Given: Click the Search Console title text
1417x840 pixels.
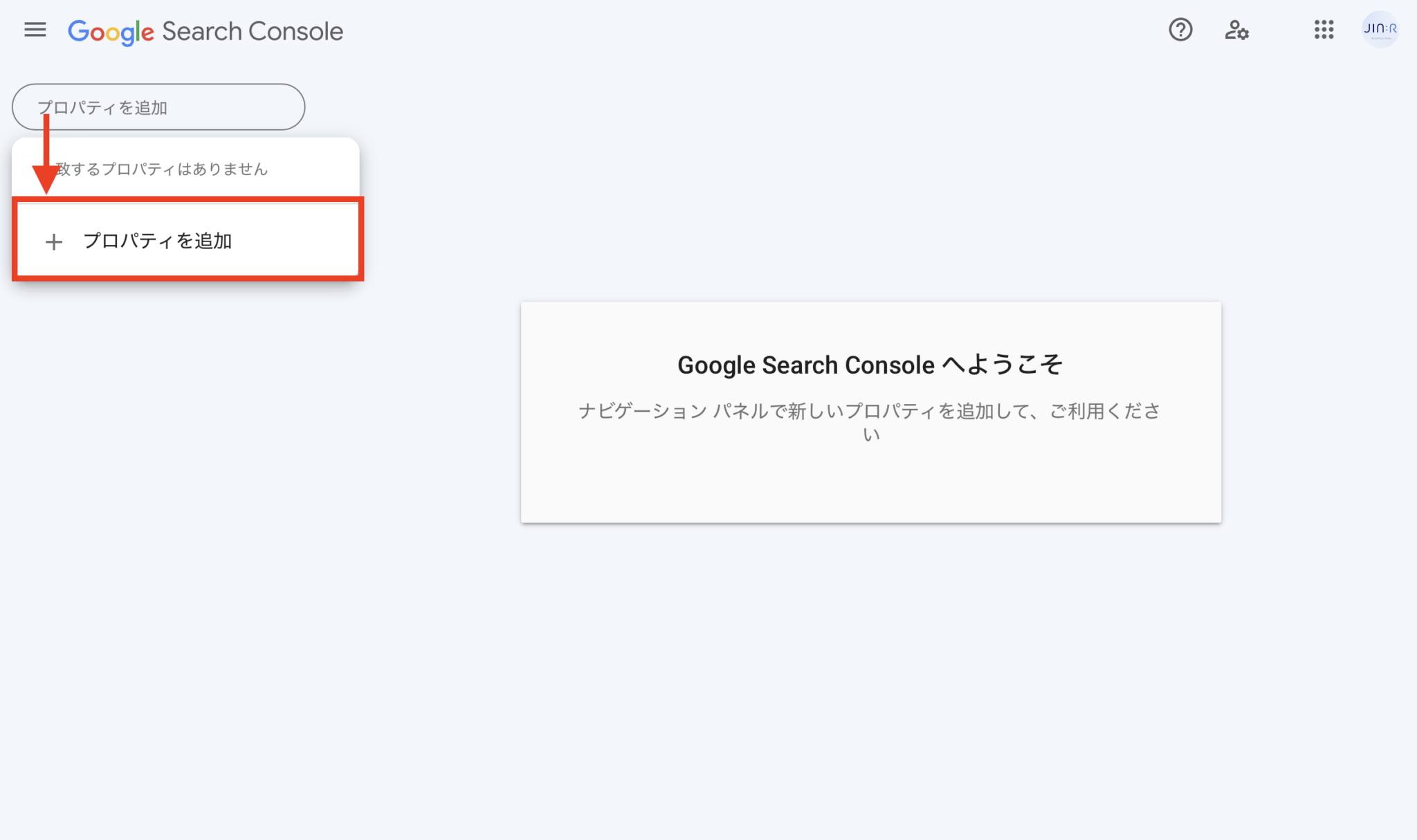Looking at the screenshot, I should point(252,32).
